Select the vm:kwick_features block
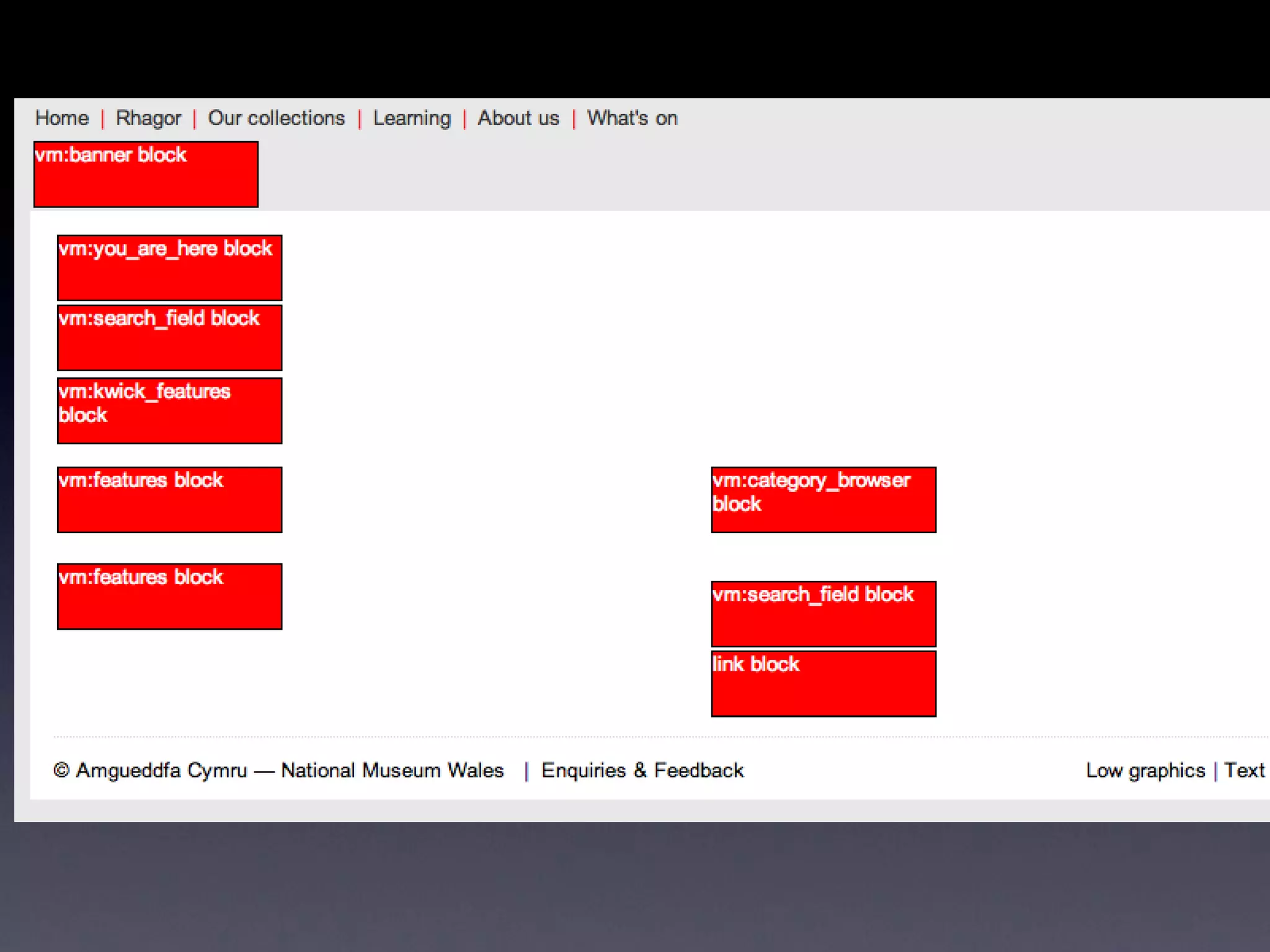The height and width of the screenshot is (952, 1270). (x=169, y=410)
